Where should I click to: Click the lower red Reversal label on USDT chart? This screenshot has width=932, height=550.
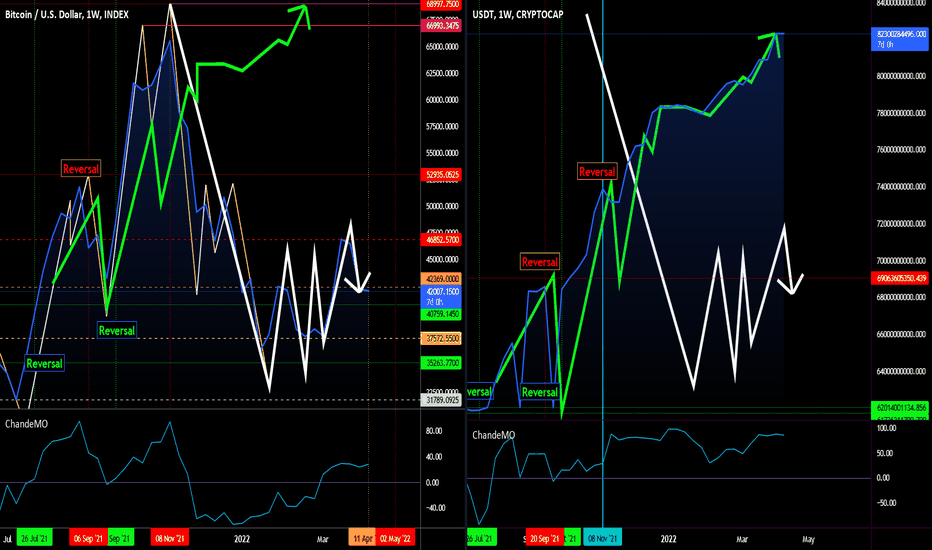(x=540, y=262)
